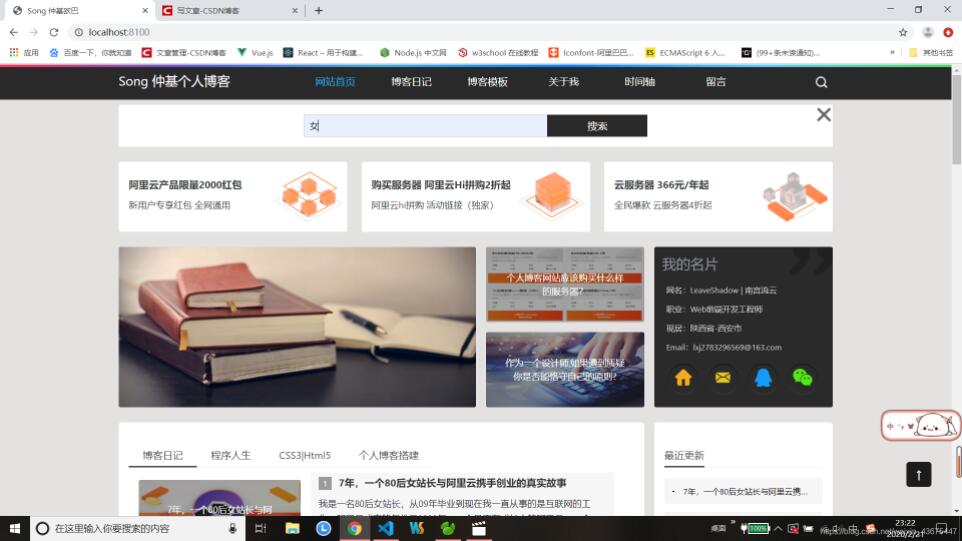Go back with browser back arrow
Image resolution: width=962 pixels, height=541 pixels.
tap(13, 32)
